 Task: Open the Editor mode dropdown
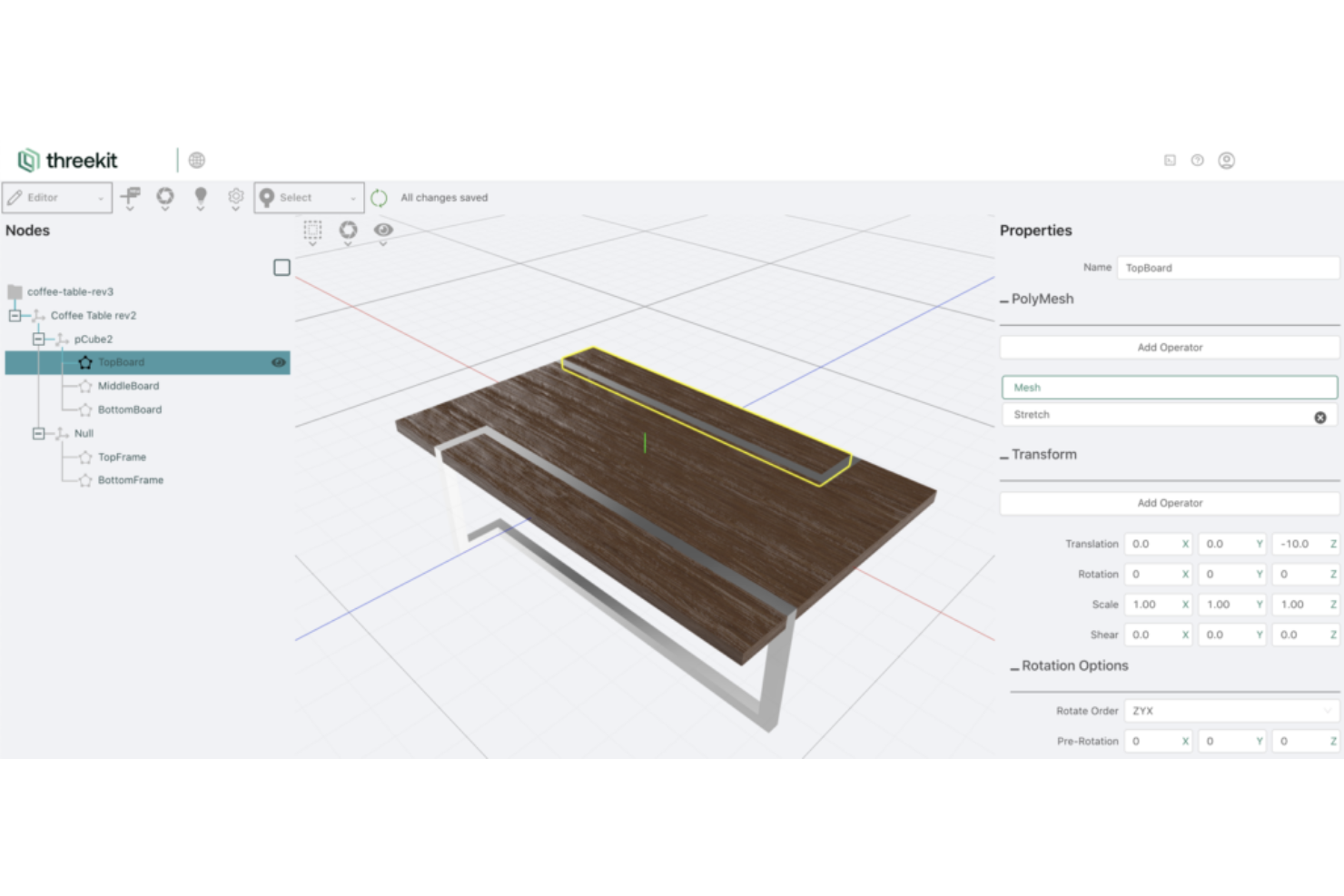point(57,198)
